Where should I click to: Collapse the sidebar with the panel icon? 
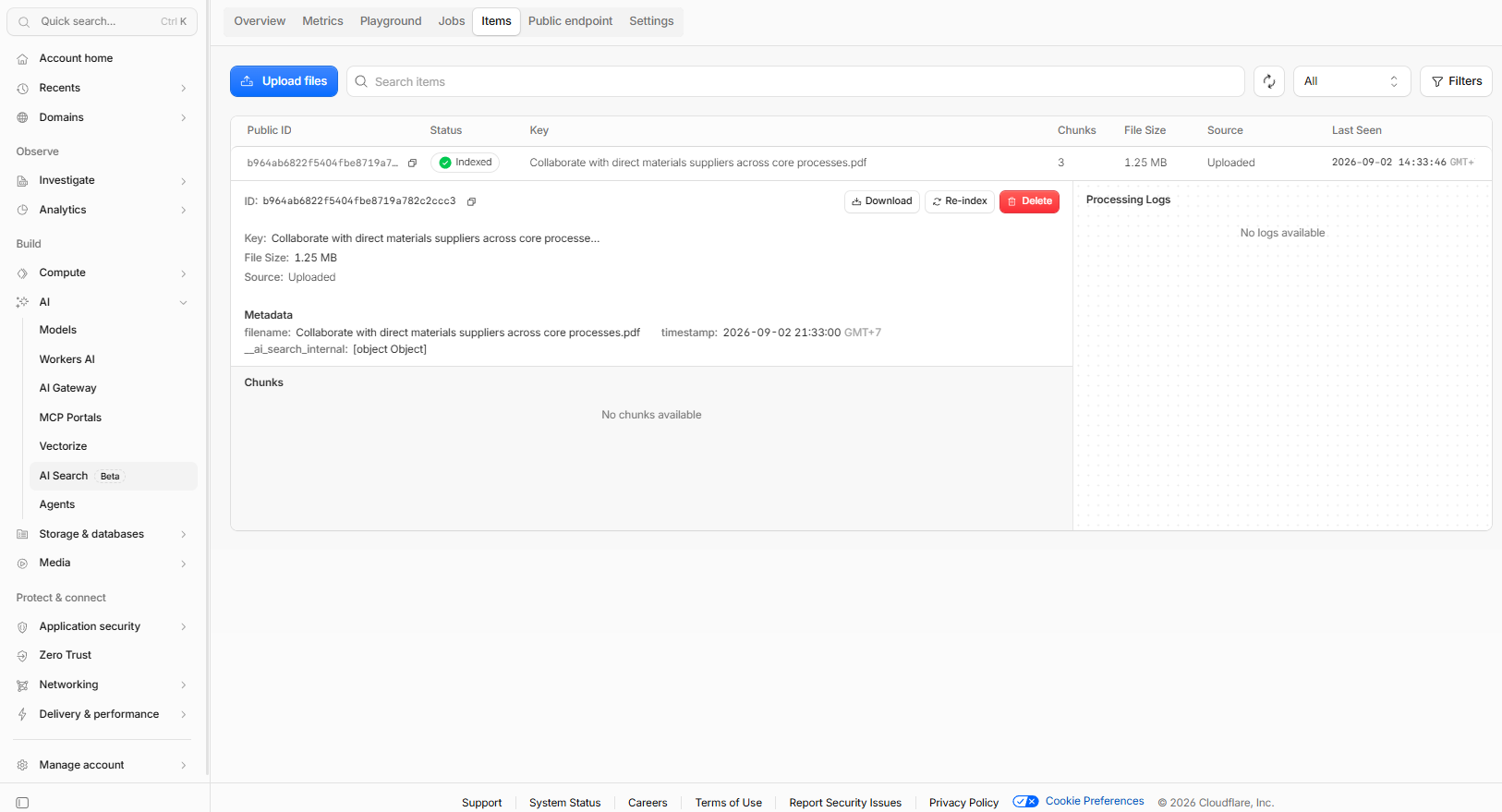(x=22, y=803)
